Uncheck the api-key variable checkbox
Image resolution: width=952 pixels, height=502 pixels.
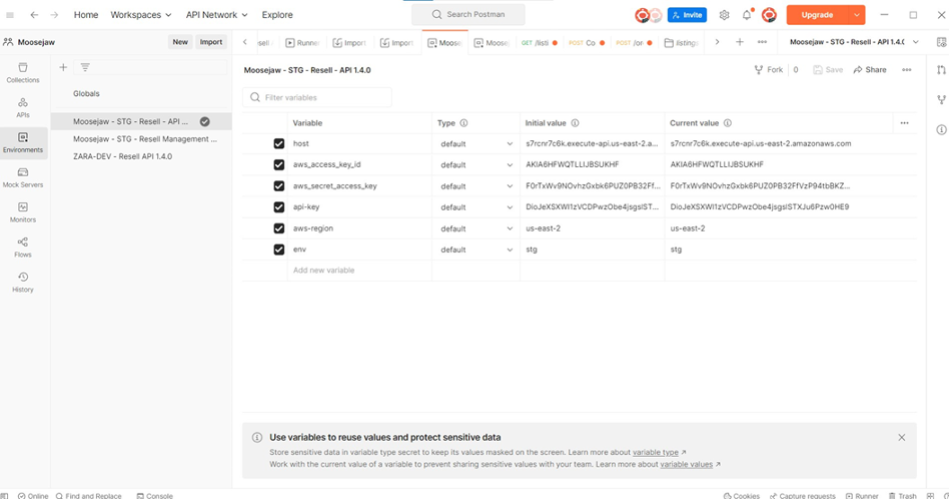pos(279,207)
